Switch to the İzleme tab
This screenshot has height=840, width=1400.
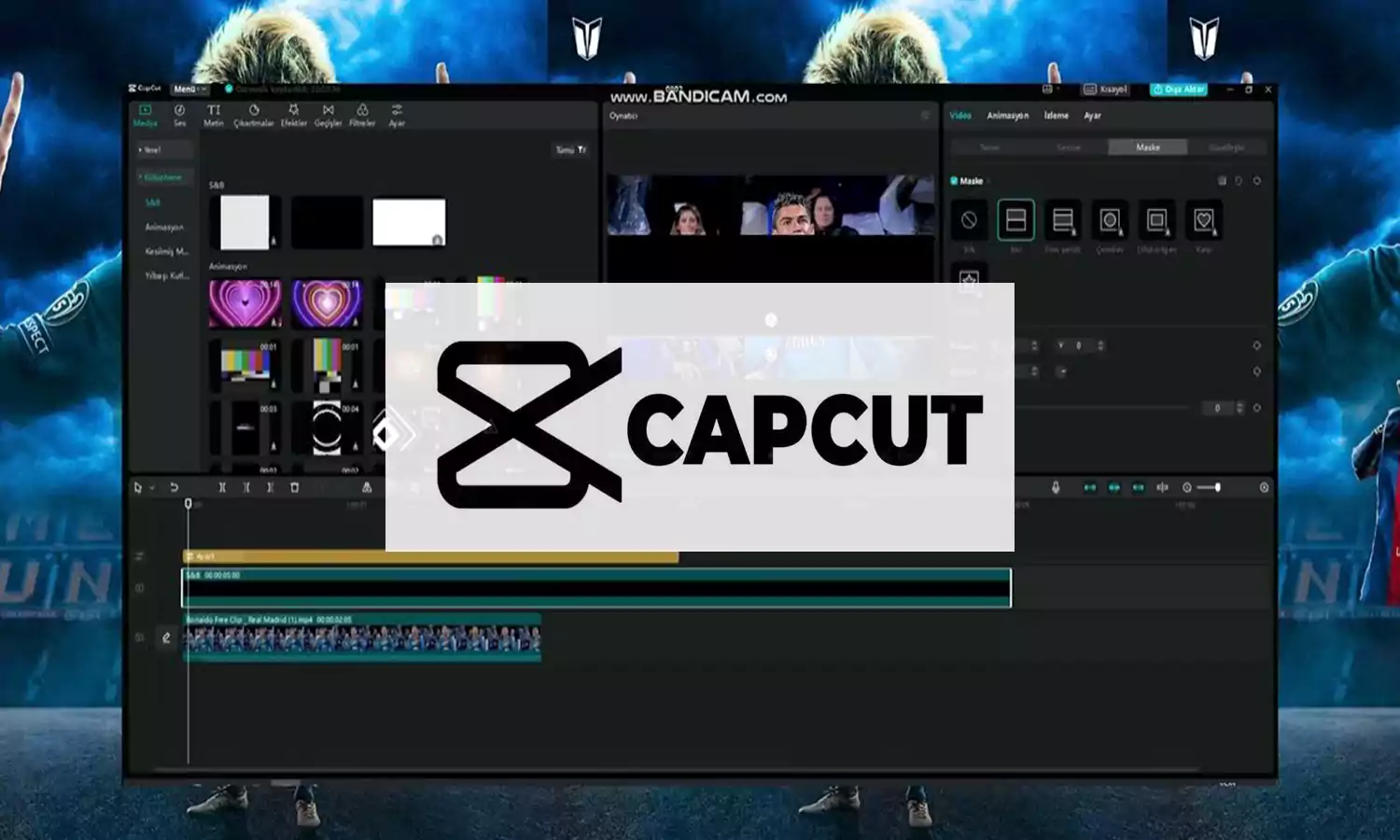(x=1057, y=116)
